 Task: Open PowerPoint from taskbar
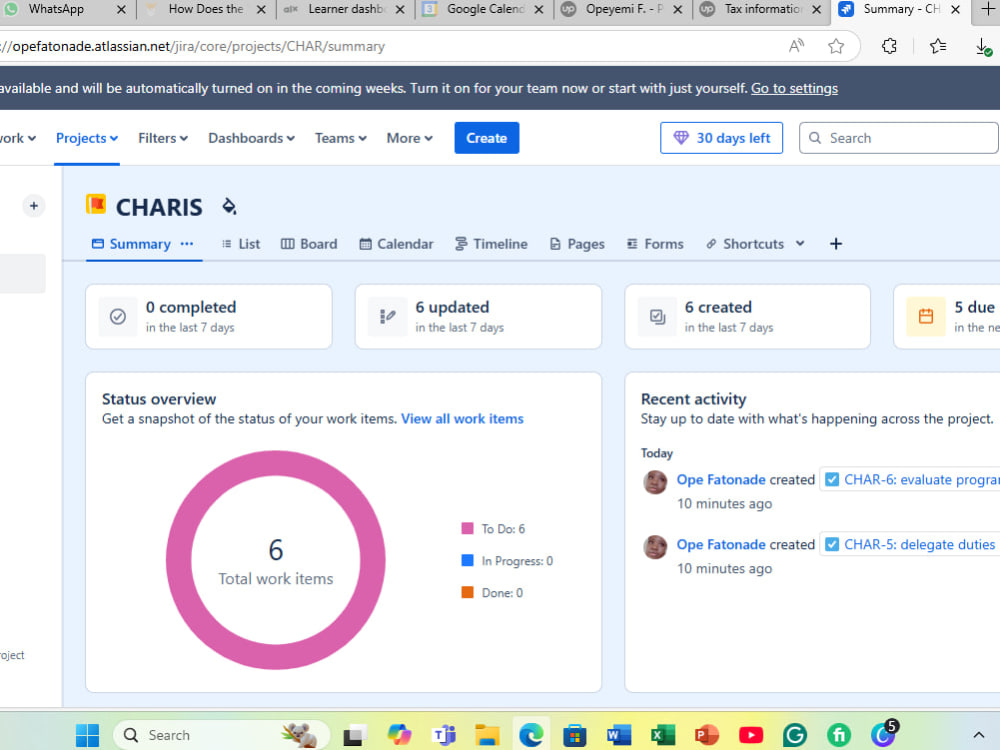point(707,735)
